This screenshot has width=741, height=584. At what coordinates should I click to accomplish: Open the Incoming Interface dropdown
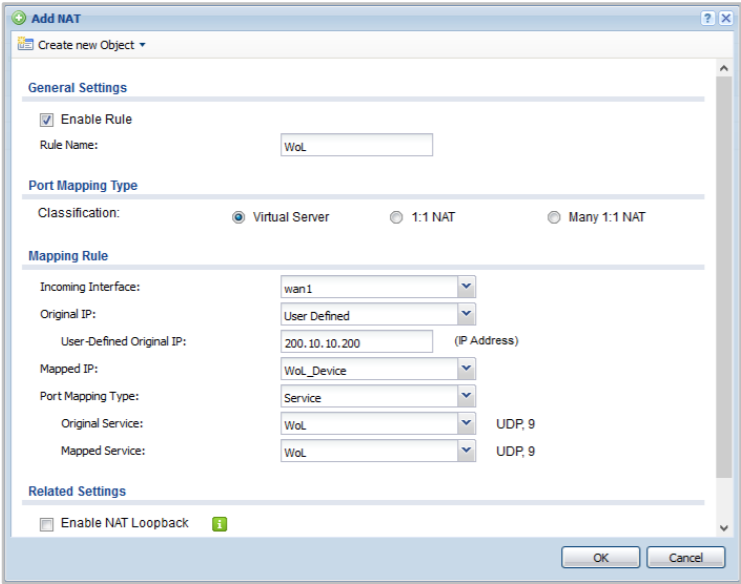pyautogui.click(x=466, y=288)
